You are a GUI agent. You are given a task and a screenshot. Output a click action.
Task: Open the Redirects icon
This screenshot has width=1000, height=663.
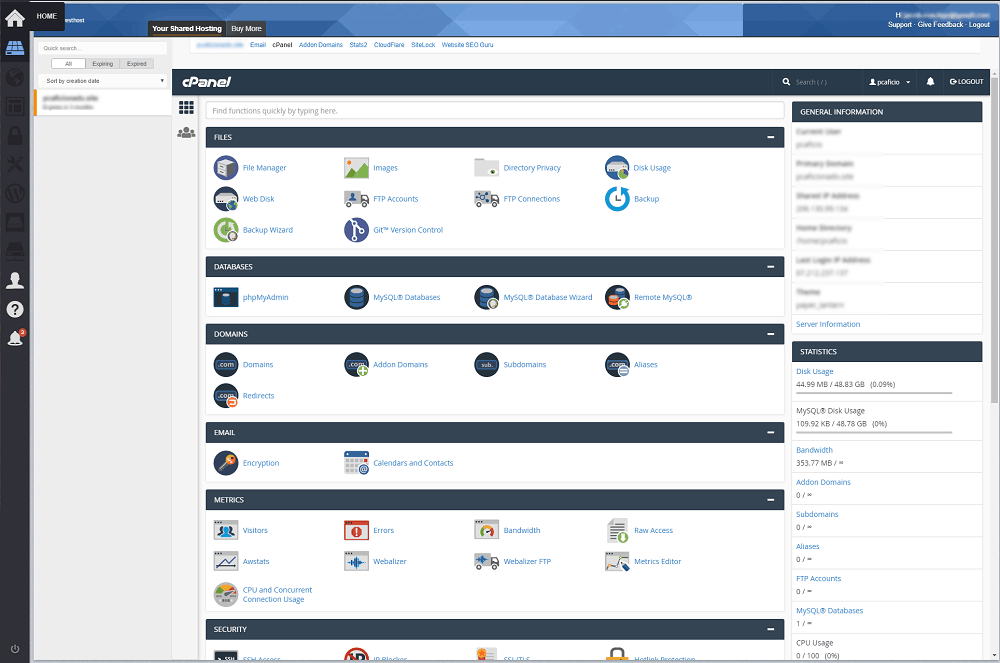(226, 396)
